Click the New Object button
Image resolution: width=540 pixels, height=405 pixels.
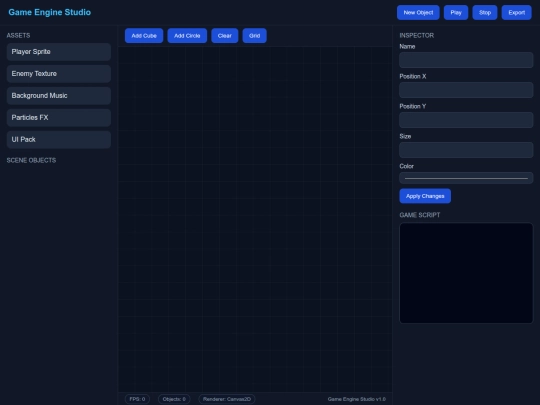pyautogui.click(x=418, y=12)
